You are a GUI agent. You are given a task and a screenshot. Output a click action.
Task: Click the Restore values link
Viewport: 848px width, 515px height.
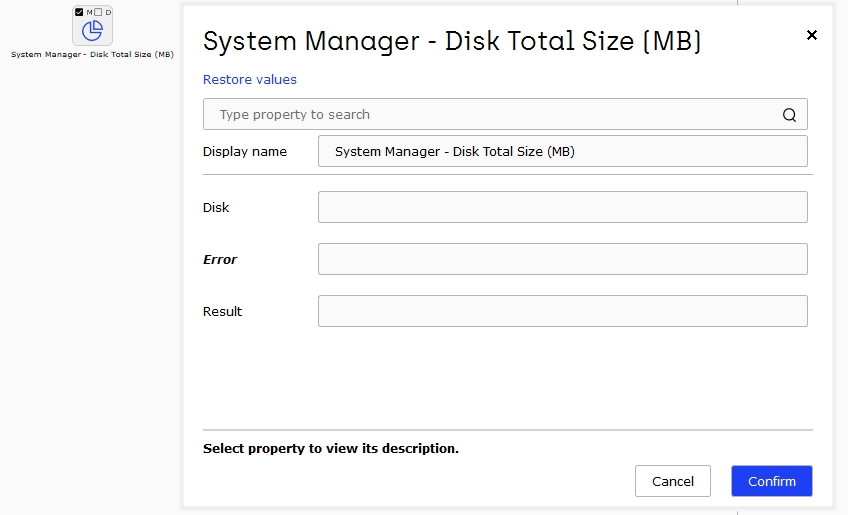click(250, 80)
